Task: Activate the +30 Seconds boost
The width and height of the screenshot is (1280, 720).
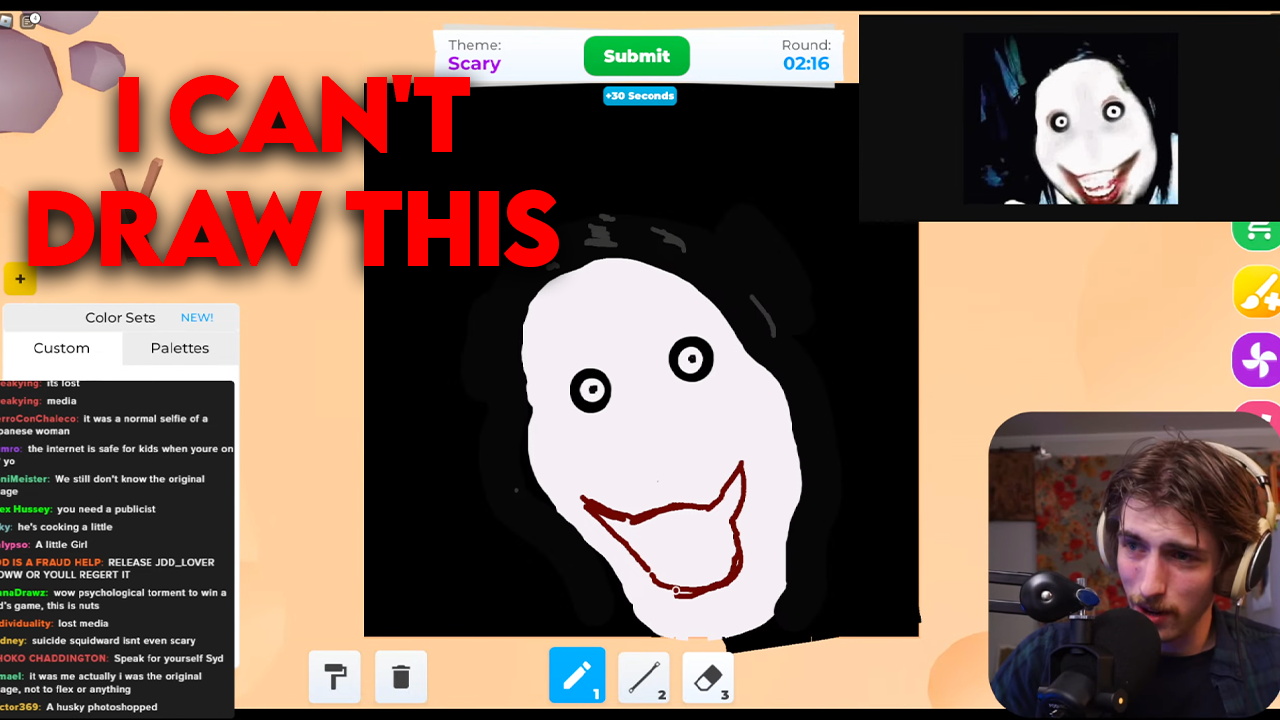Action: 639,95
